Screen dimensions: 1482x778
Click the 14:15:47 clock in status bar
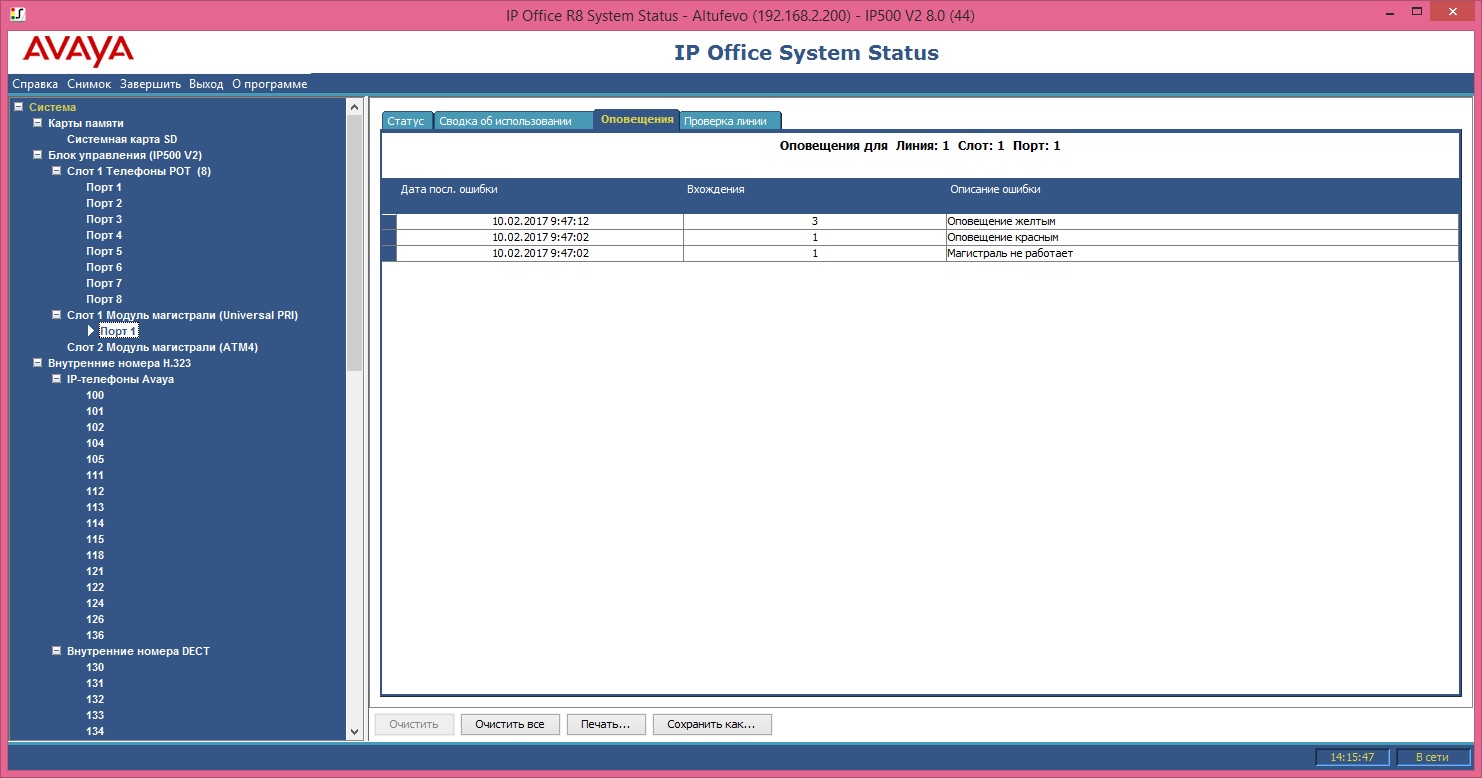1352,757
